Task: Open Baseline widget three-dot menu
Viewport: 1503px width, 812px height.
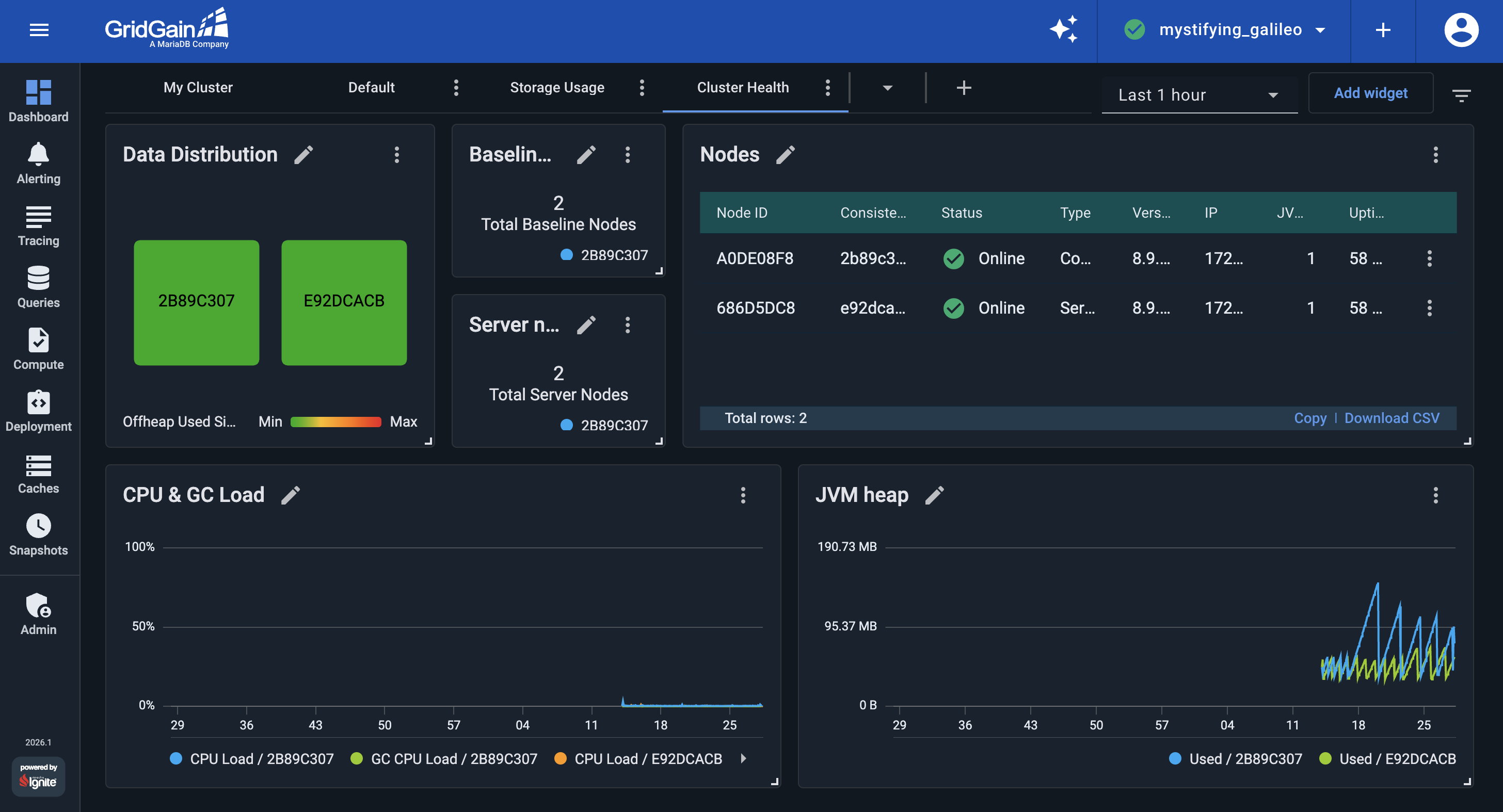Action: [x=628, y=155]
